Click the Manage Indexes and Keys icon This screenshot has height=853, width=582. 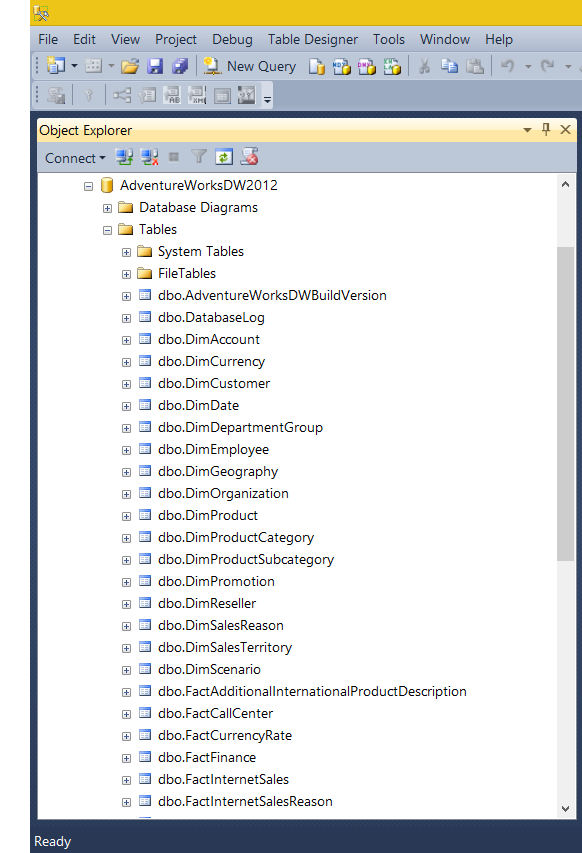click(x=147, y=96)
